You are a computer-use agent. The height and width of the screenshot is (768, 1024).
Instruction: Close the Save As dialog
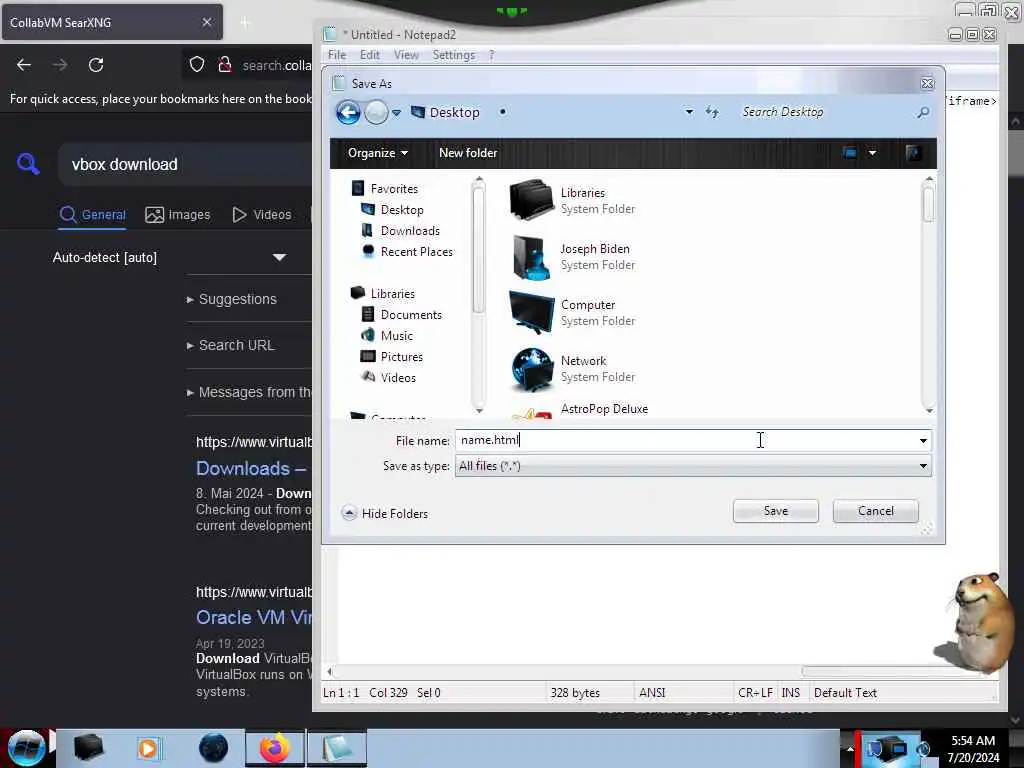pyautogui.click(x=927, y=84)
